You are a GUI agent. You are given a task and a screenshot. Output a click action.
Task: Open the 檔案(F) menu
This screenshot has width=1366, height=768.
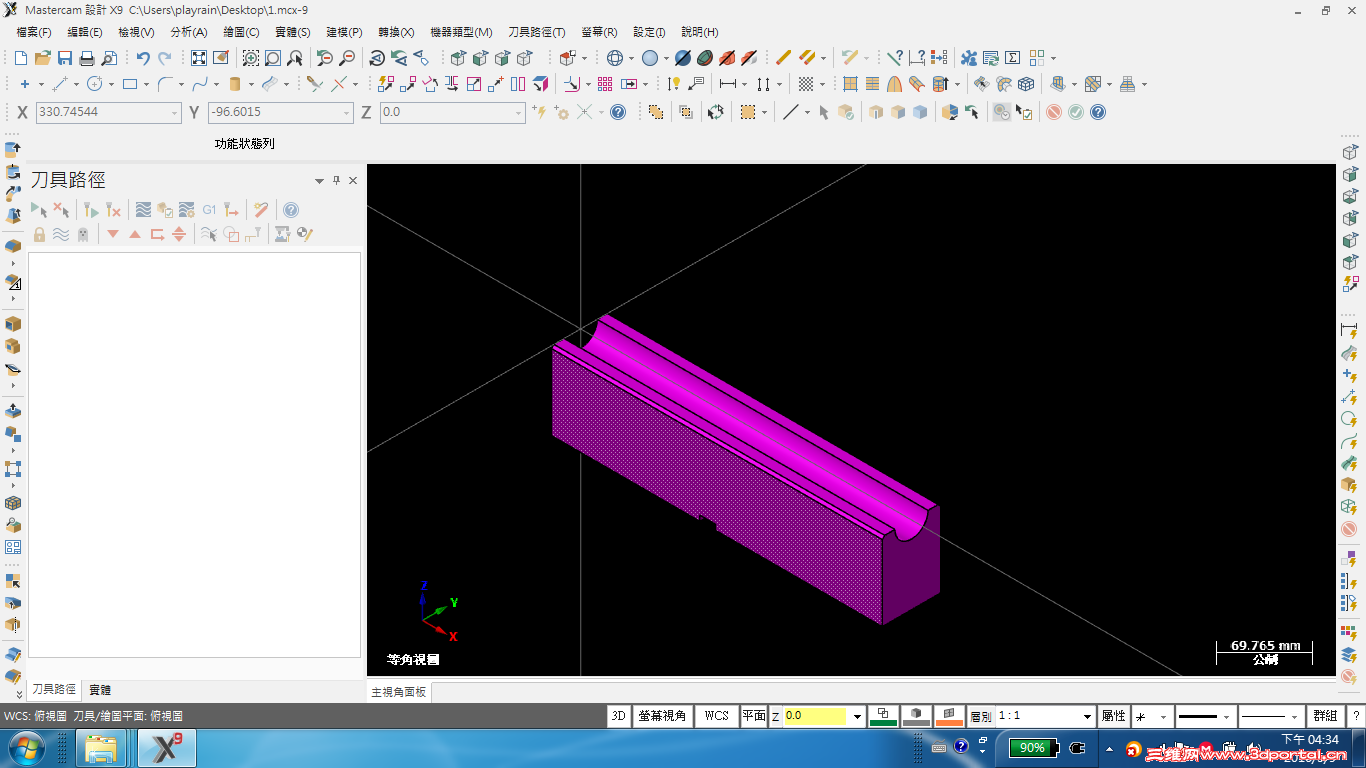pos(34,32)
